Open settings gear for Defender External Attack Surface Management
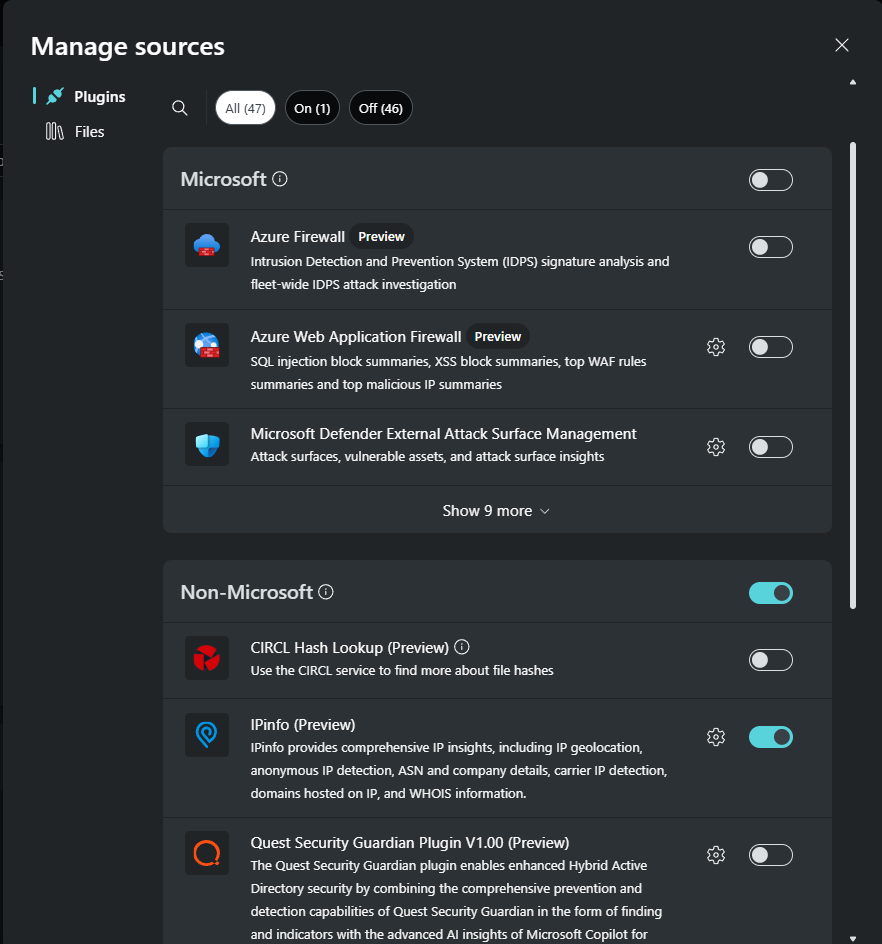882x944 pixels. pyautogui.click(x=715, y=447)
